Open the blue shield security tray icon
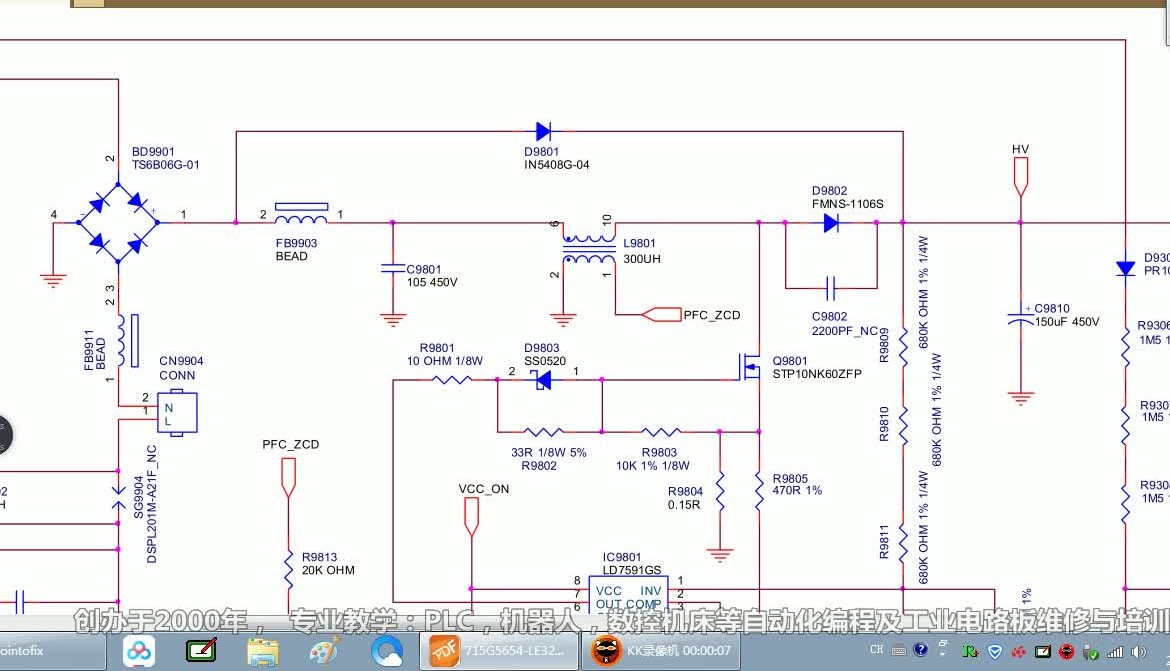The width and height of the screenshot is (1170, 671). (993, 651)
